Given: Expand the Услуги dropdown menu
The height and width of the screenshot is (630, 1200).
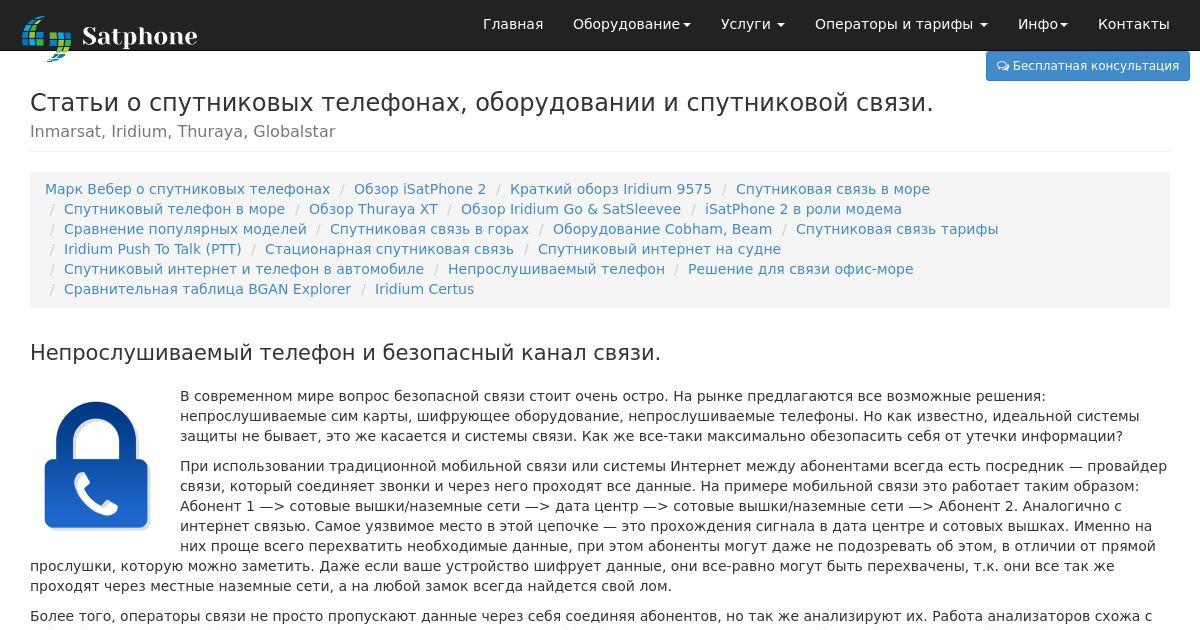Looking at the screenshot, I should coord(753,24).
